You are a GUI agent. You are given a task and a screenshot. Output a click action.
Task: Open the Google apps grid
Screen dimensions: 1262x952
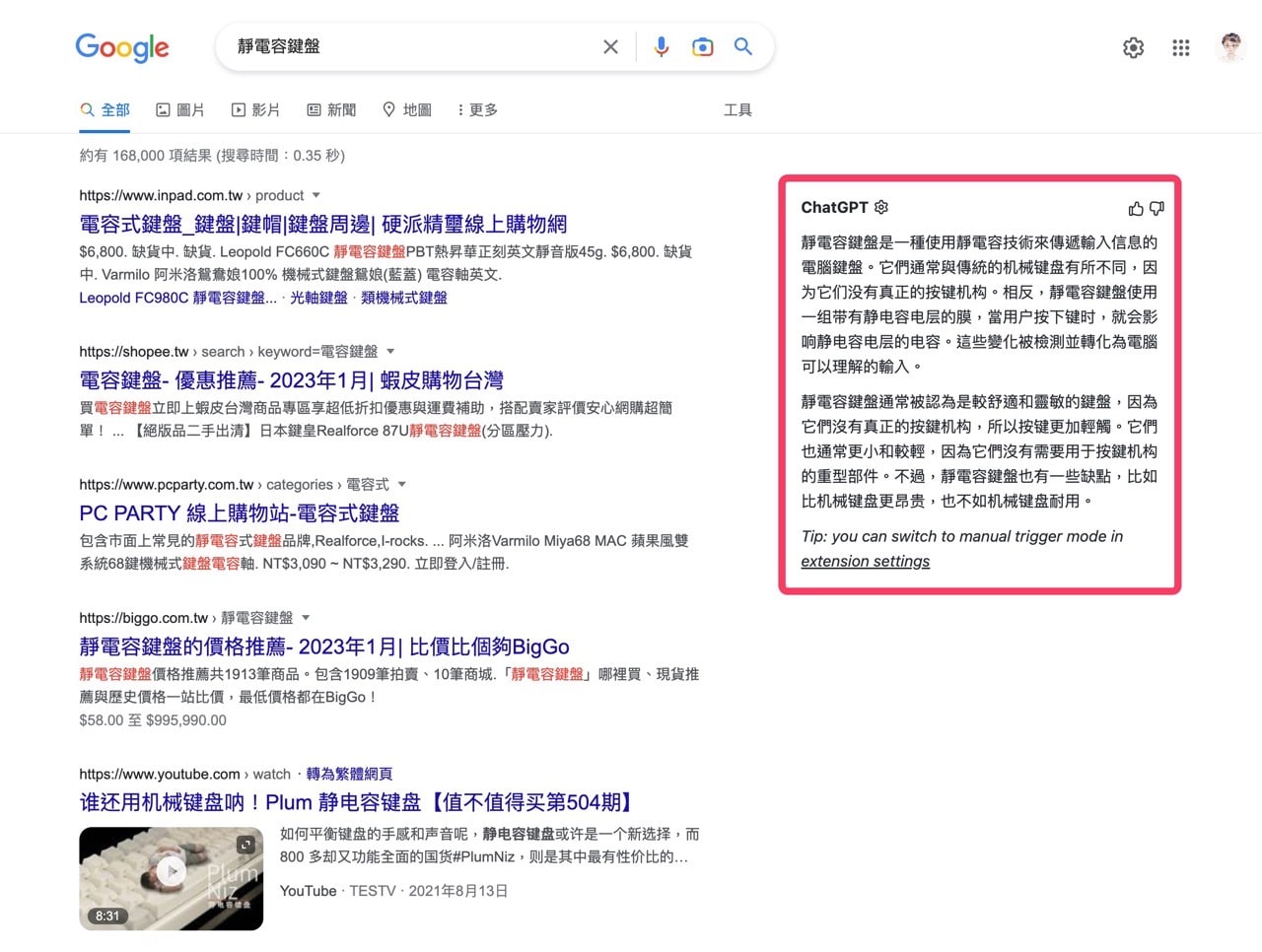[1181, 47]
